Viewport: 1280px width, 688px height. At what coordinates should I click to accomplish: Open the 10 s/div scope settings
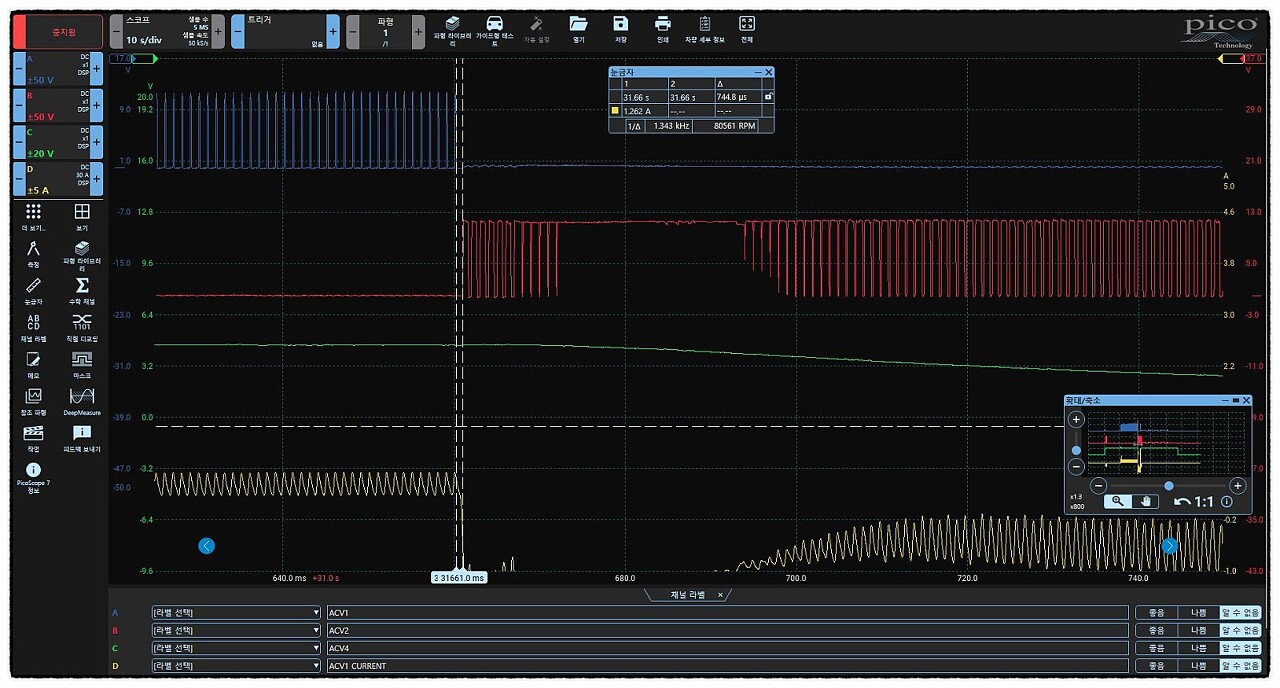[167, 32]
